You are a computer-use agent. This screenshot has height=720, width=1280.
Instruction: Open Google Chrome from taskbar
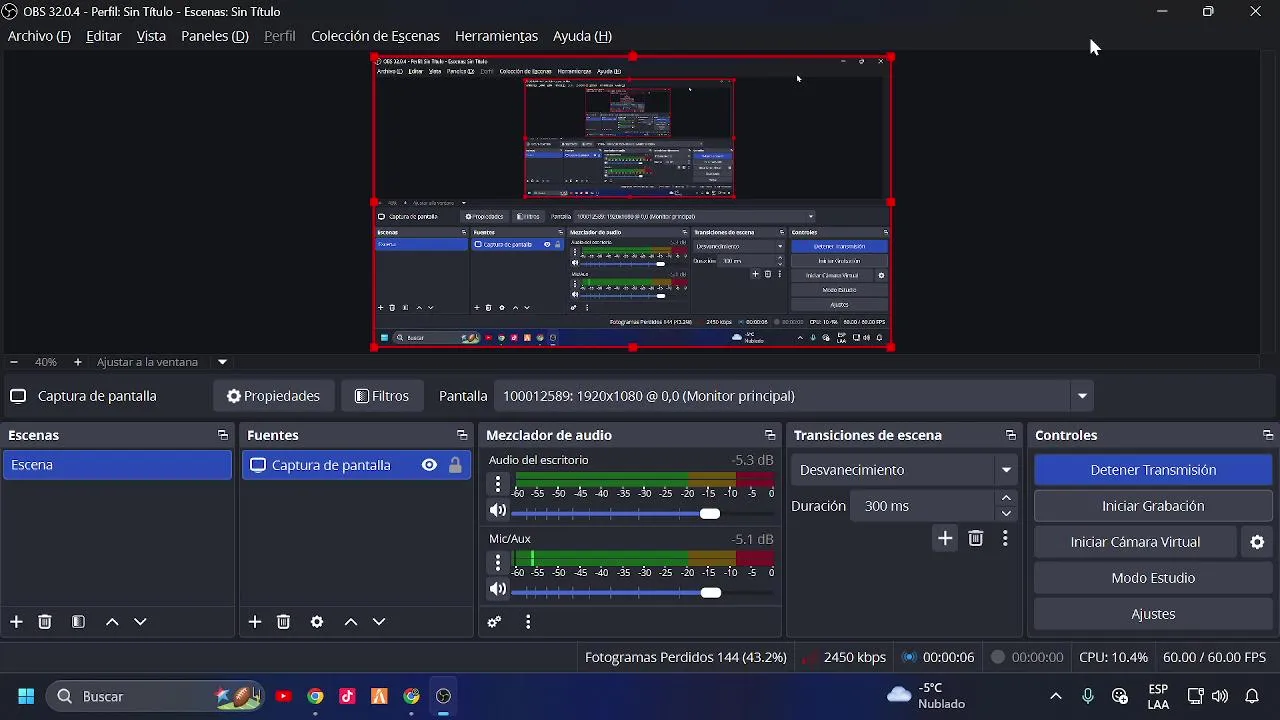pos(315,696)
